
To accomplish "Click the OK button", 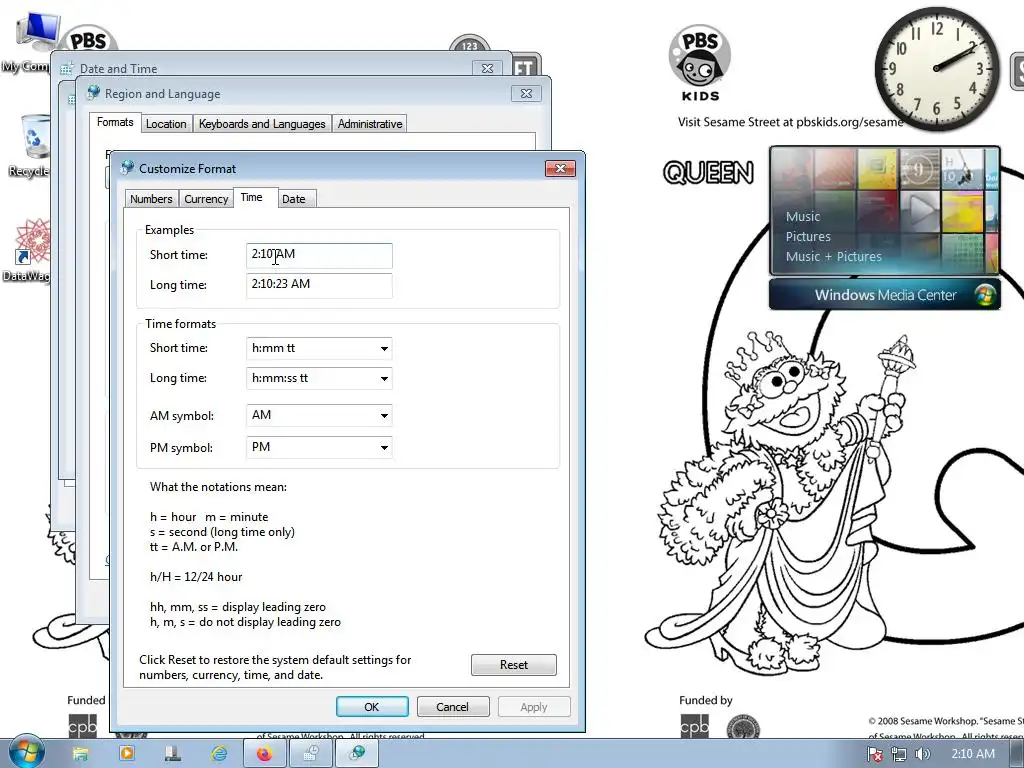I will (x=372, y=707).
